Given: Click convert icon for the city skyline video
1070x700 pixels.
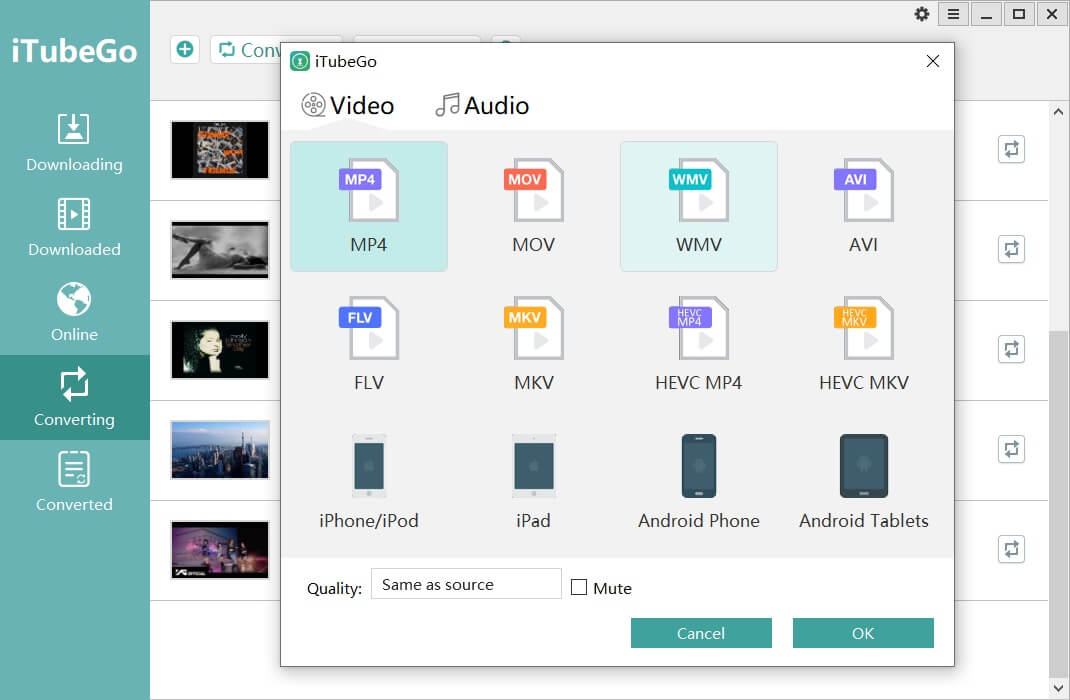Looking at the screenshot, I should tap(1011, 449).
